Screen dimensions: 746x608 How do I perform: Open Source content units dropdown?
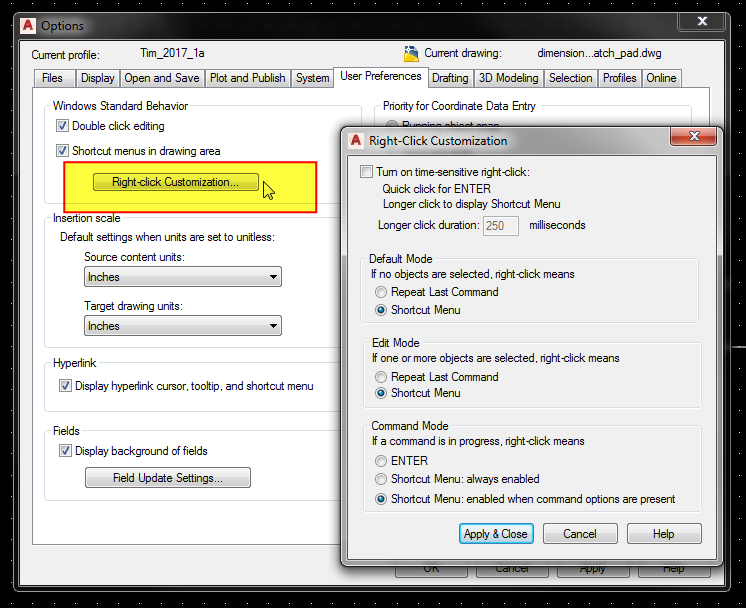point(183,277)
